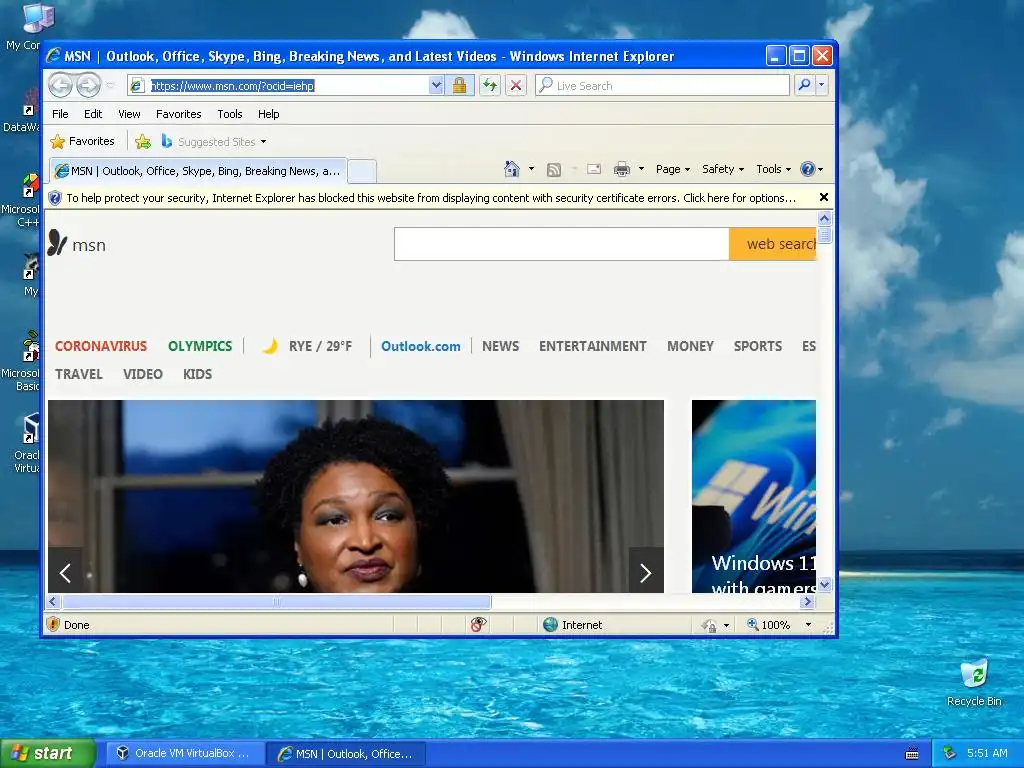The image size is (1024, 768).
Task: Click the security information bar message
Action: click(431, 198)
